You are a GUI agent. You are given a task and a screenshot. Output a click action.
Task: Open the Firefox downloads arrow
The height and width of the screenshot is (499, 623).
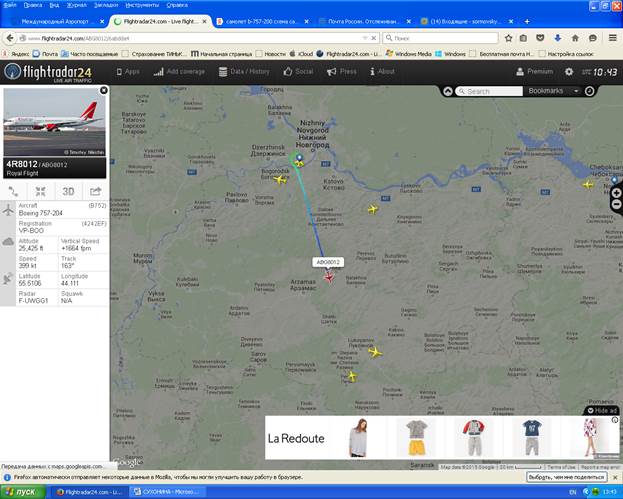coord(557,38)
